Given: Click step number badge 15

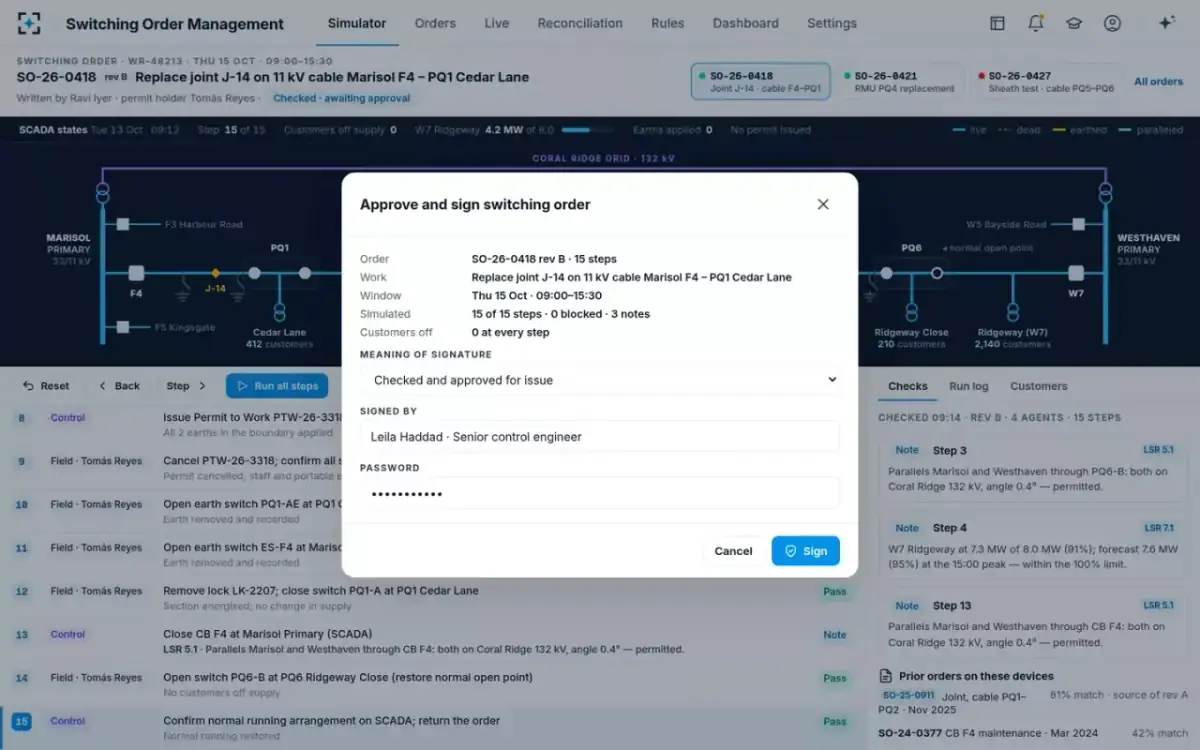Looking at the screenshot, I should point(21,721).
